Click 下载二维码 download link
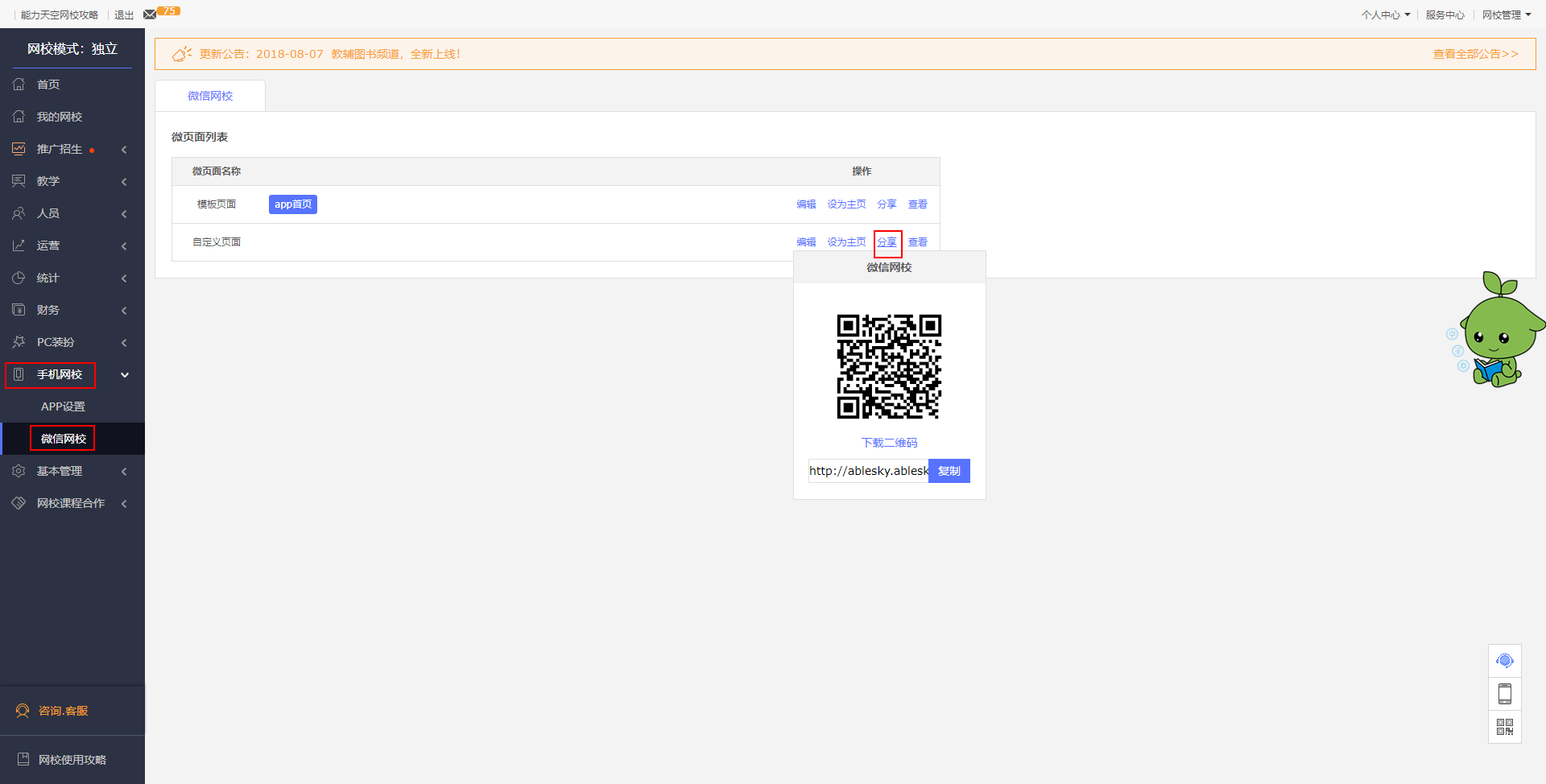Screen dimensions: 1546x784 [889, 443]
